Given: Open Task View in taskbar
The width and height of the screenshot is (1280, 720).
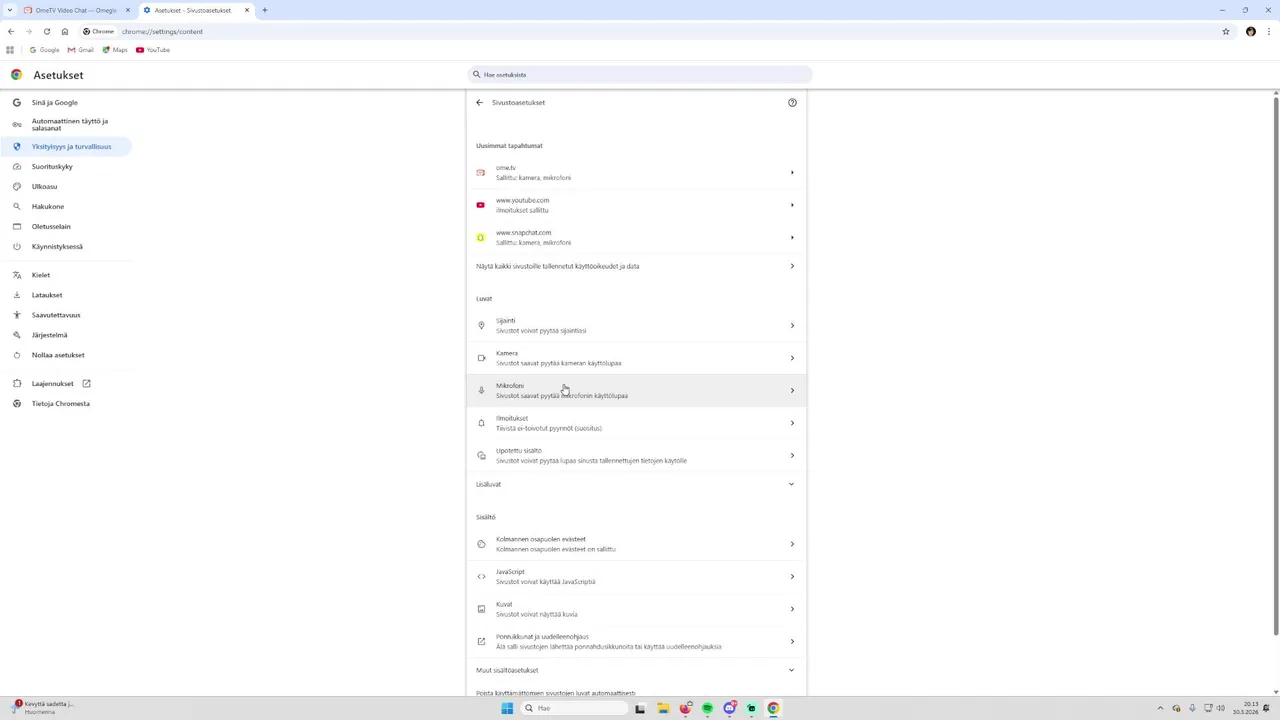Looking at the screenshot, I should click(640, 708).
